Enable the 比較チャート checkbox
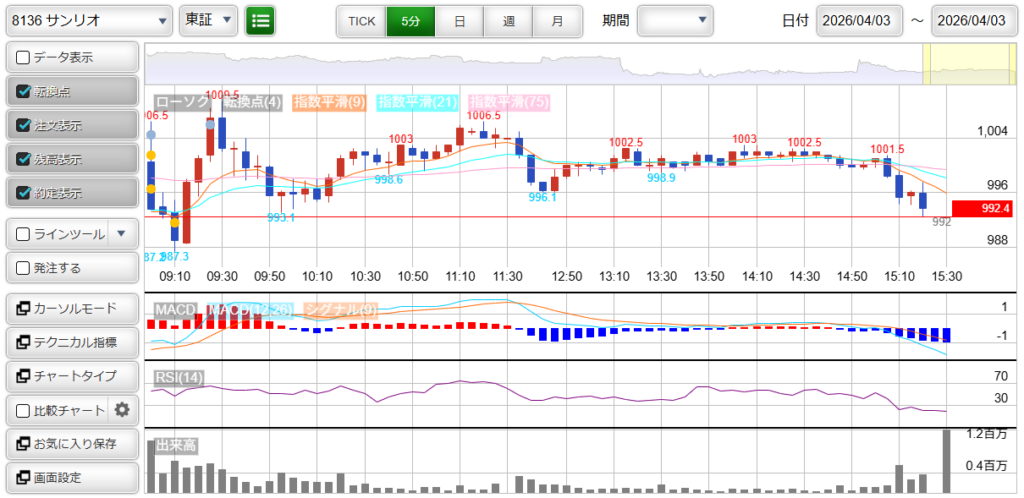 click(23, 410)
